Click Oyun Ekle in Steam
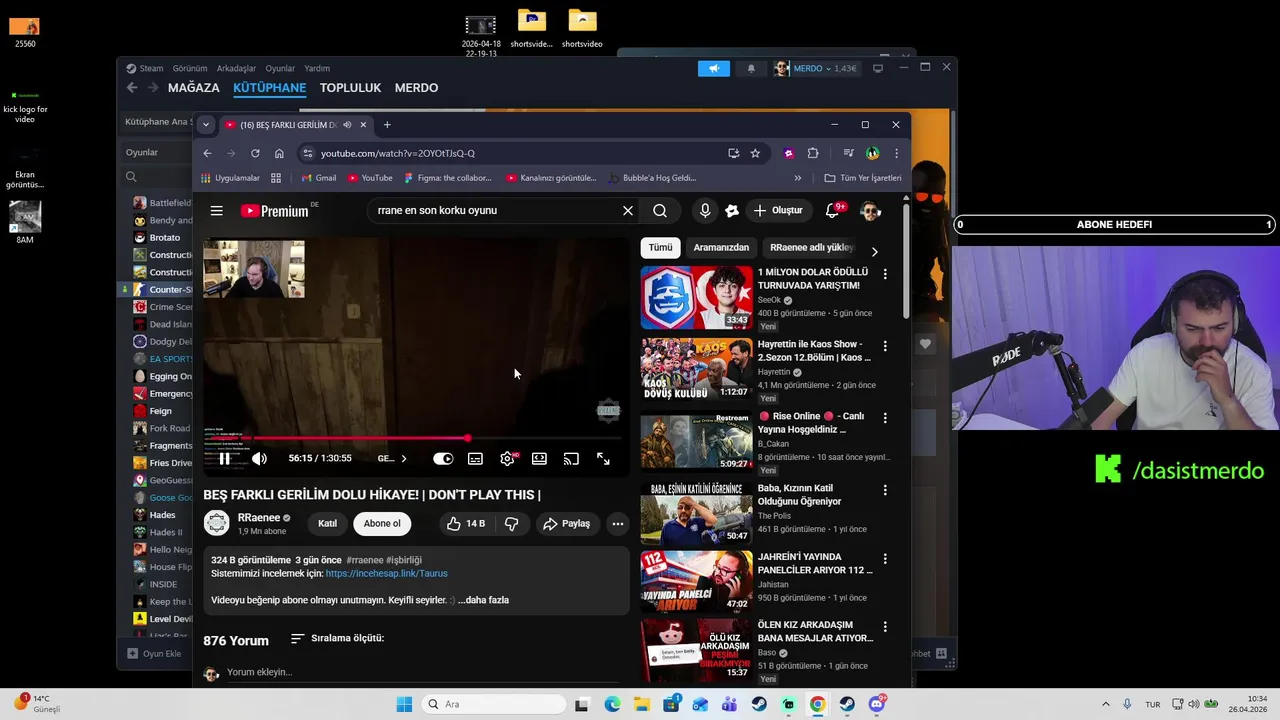The width and height of the screenshot is (1280, 720). click(154, 654)
